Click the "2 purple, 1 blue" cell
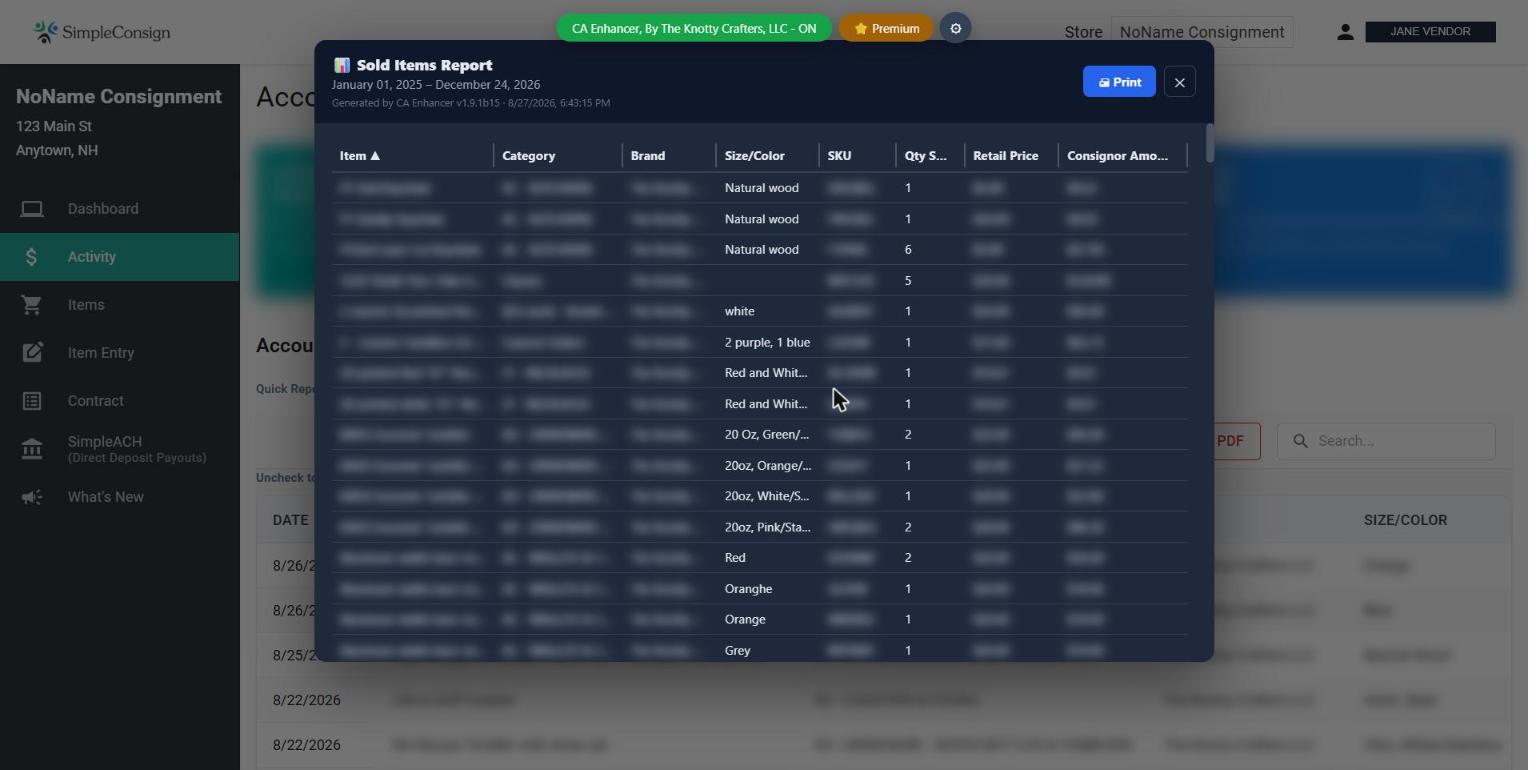Screen dimensions: 1536x770 click(x=767, y=342)
